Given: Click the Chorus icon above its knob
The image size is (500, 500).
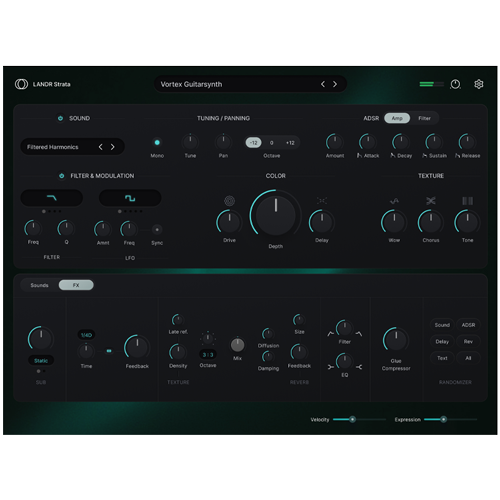Looking at the screenshot, I should (431, 201).
